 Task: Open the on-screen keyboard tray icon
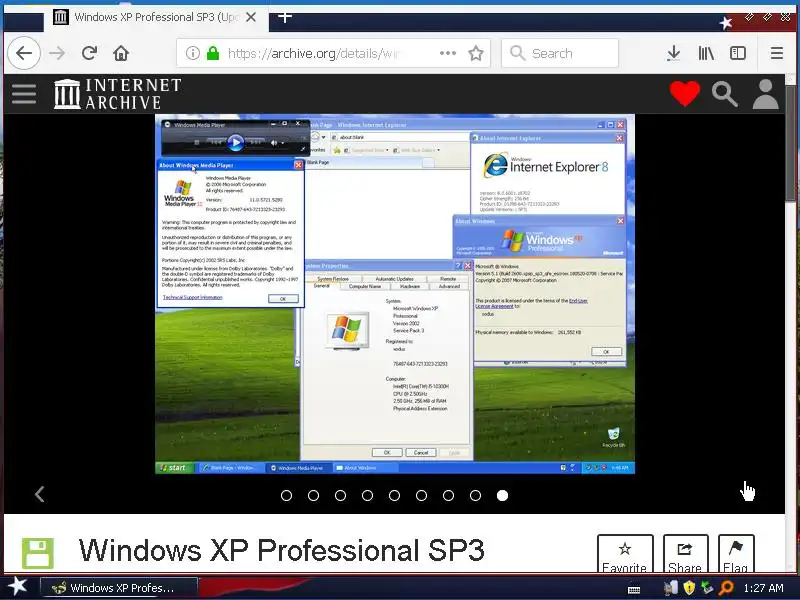[634, 590]
